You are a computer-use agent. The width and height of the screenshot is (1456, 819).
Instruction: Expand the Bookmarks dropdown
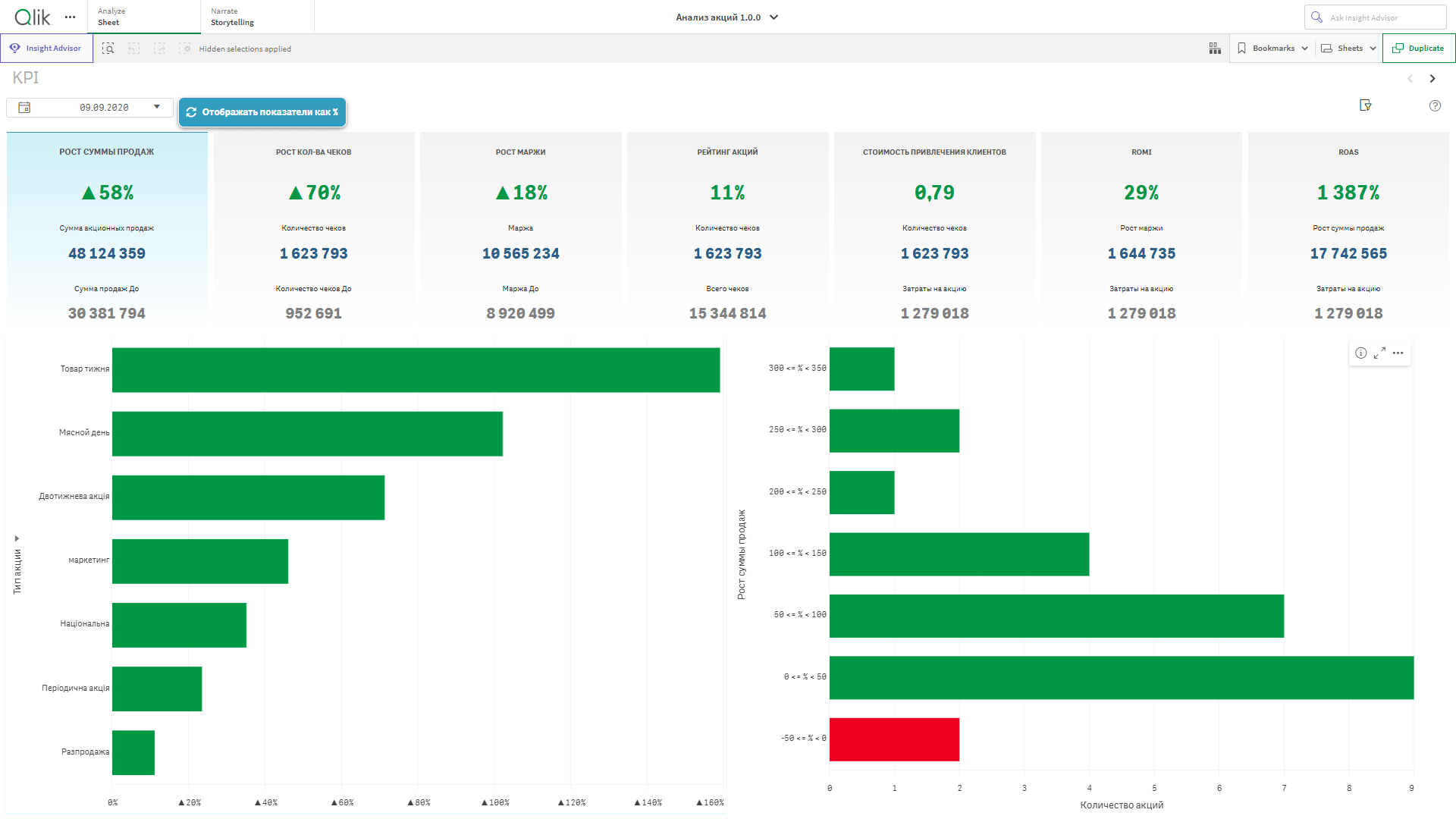pos(1273,49)
